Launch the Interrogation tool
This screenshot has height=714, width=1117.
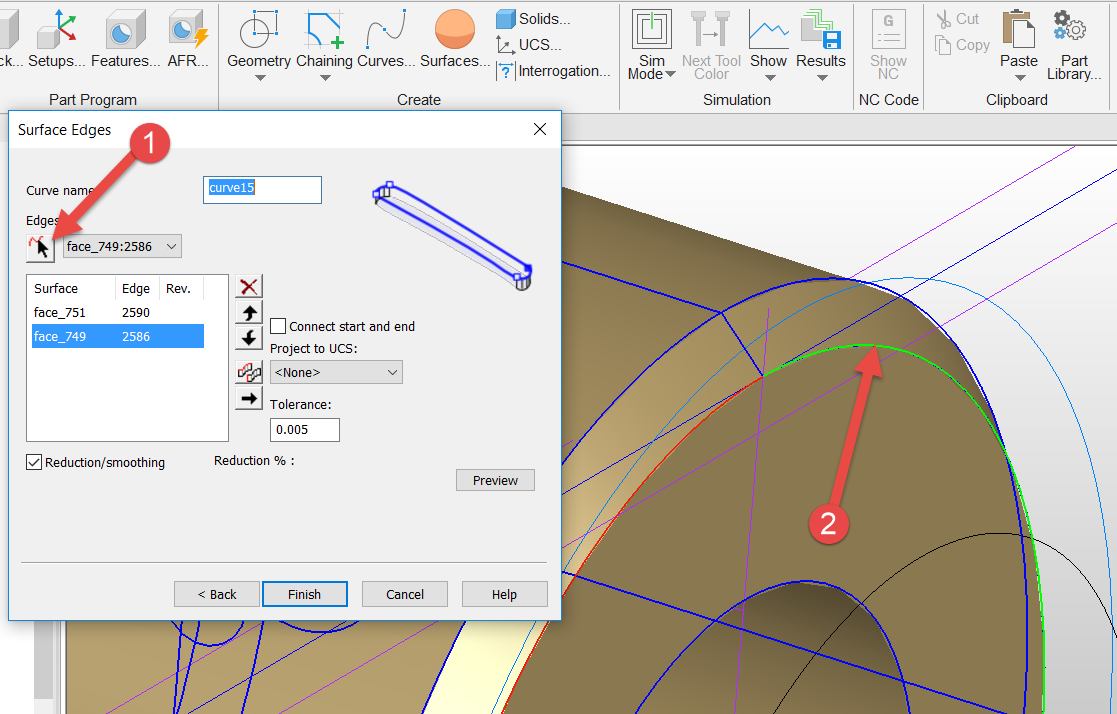click(x=554, y=71)
